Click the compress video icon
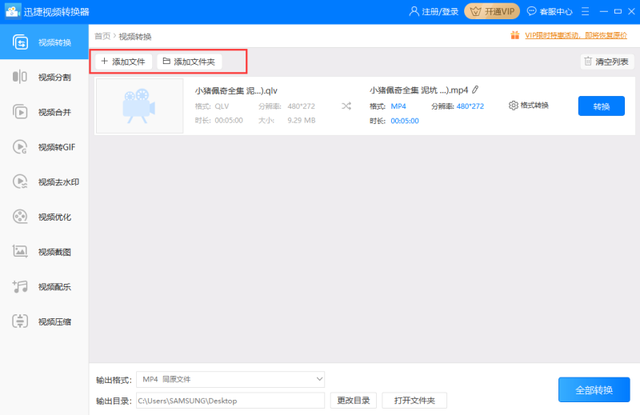 (x=20, y=322)
